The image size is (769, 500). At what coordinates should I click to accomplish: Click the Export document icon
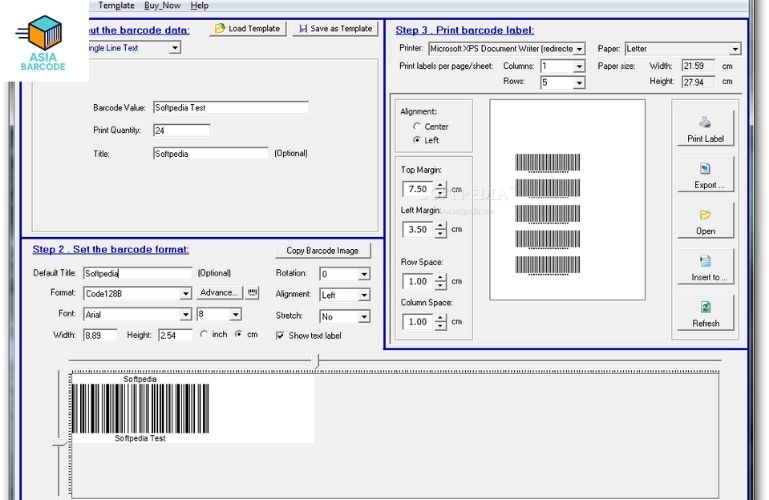705,169
